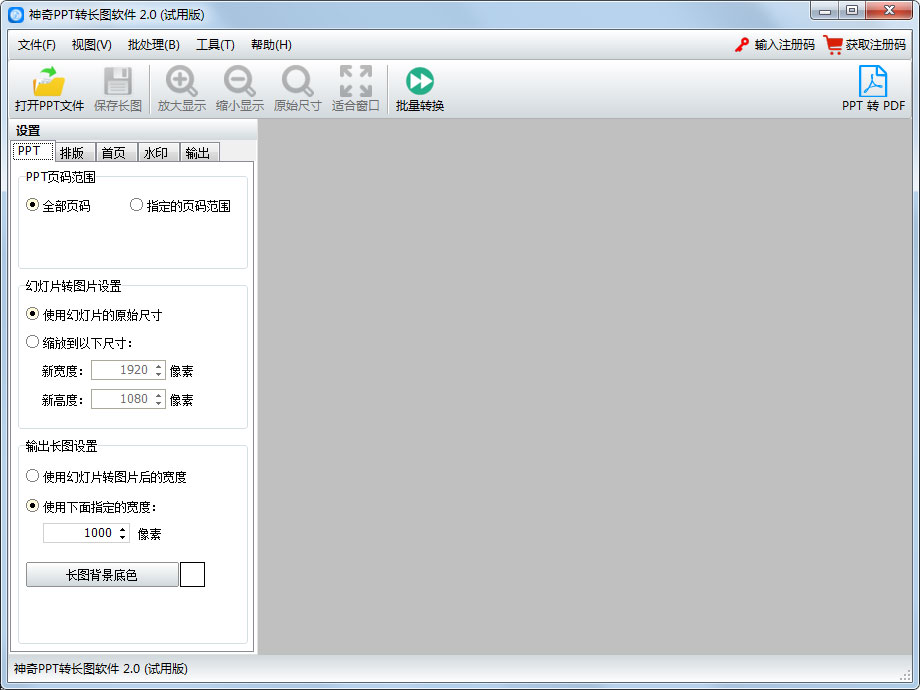
Task: Open the 批处理(B) menu
Action: pyautogui.click(x=153, y=45)
